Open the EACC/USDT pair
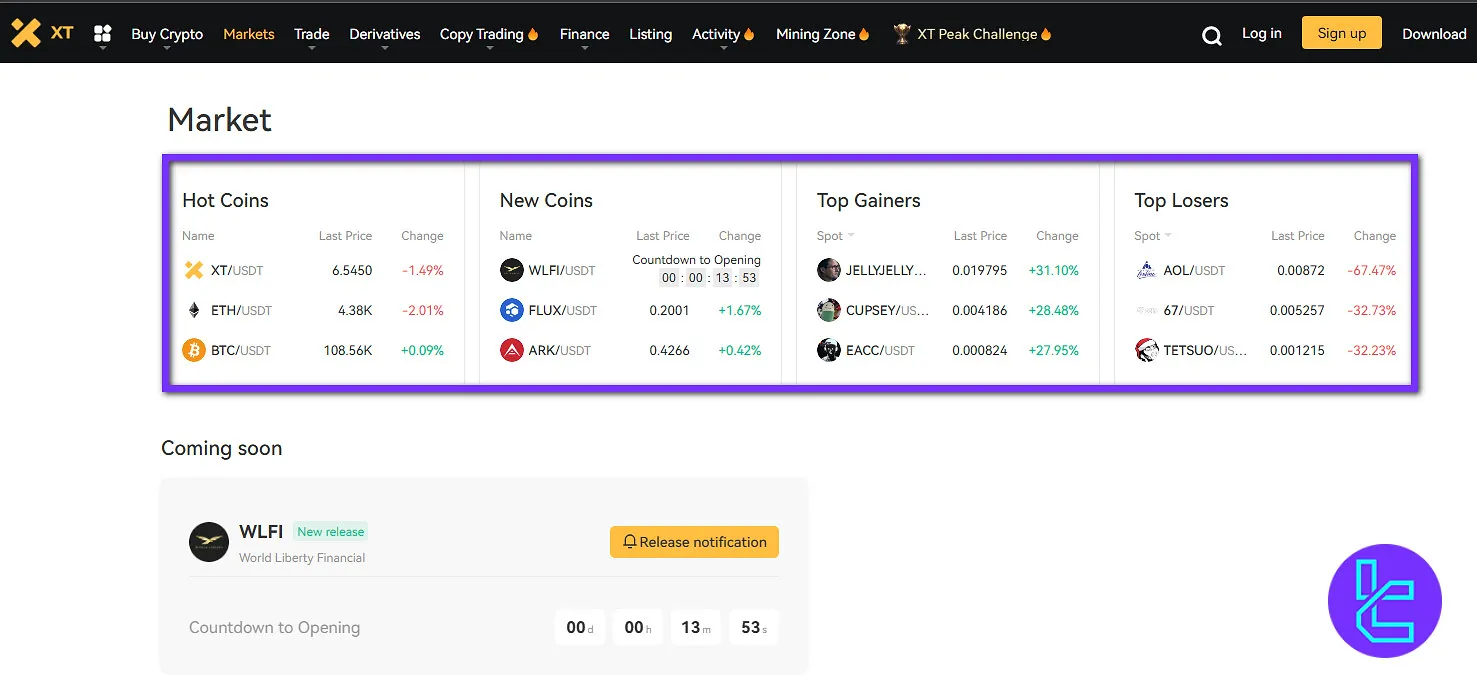 948,350
